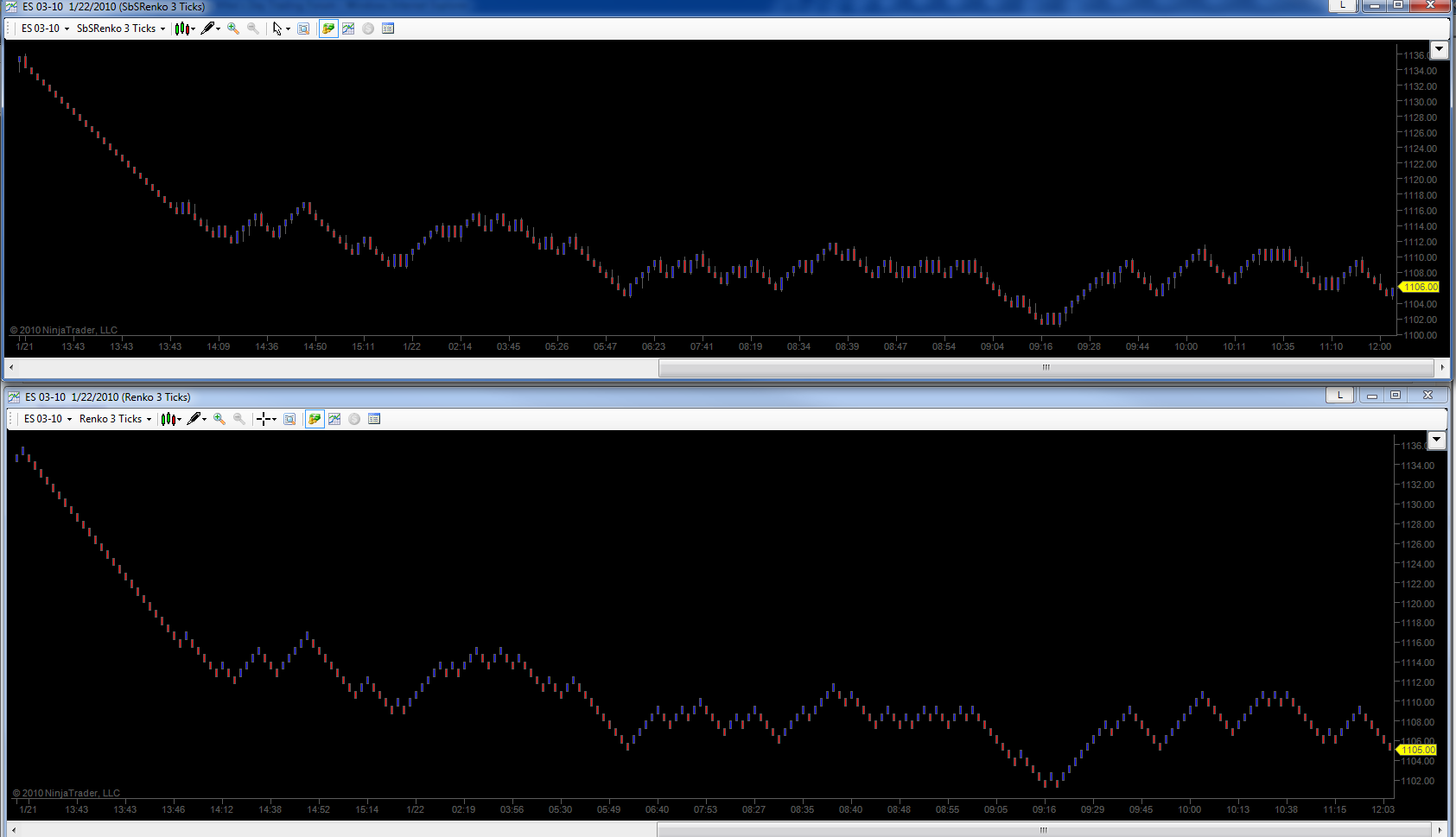
Task: Click zoom out magnifier in Renko toolbar
Action: coord(239,419)
